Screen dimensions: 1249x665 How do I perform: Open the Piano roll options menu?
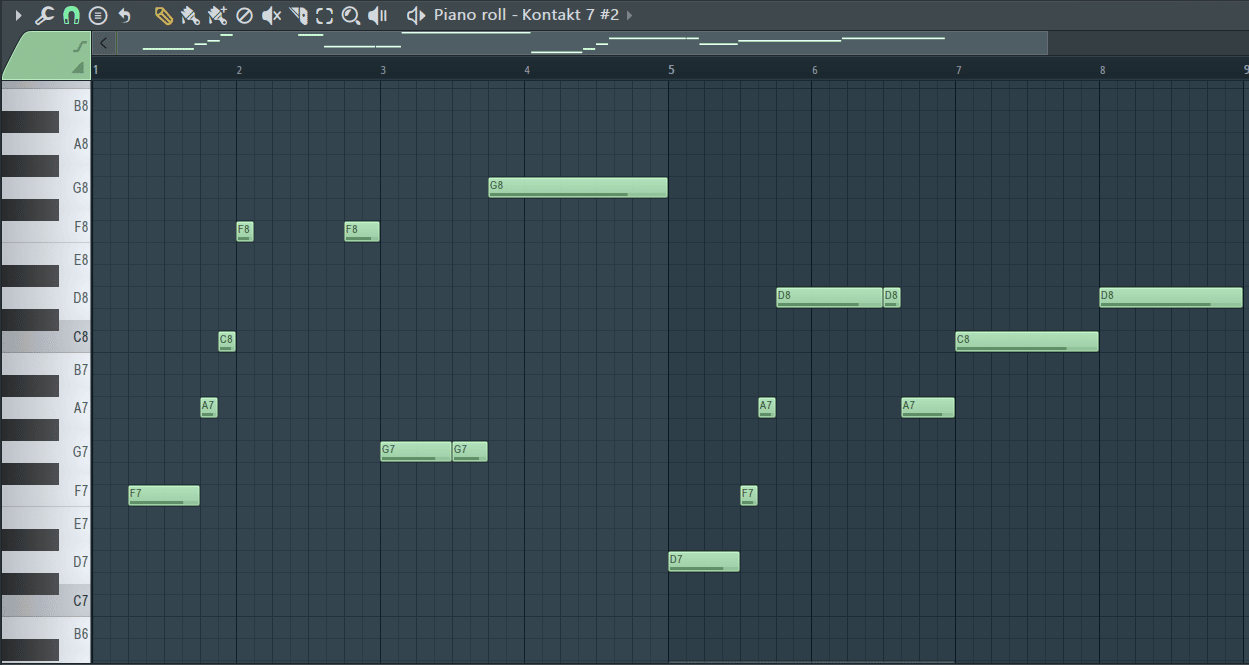tap(97, 15)
